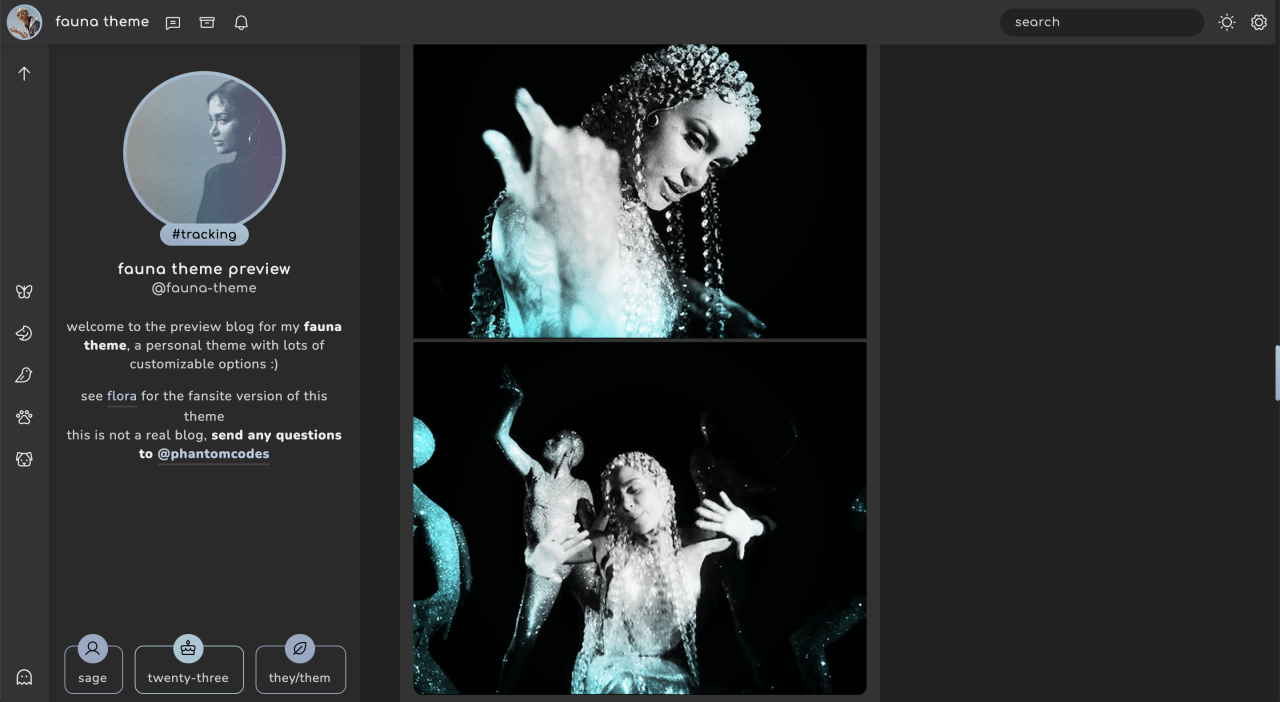Click the paw print sidebar icon
This screenshot has height=702, width=1280.
(x=24, y=417)
